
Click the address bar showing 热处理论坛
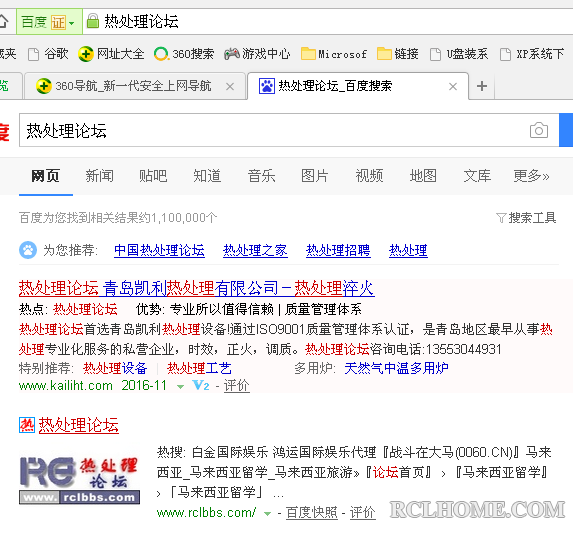[329, 21]
